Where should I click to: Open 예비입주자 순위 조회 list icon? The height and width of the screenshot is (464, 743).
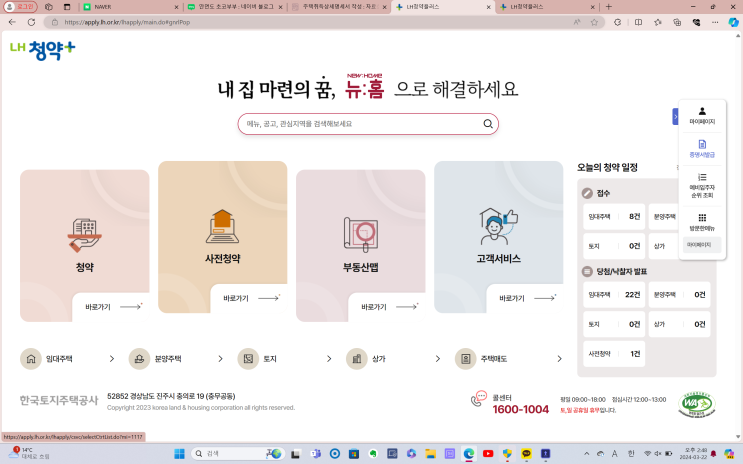702,177
